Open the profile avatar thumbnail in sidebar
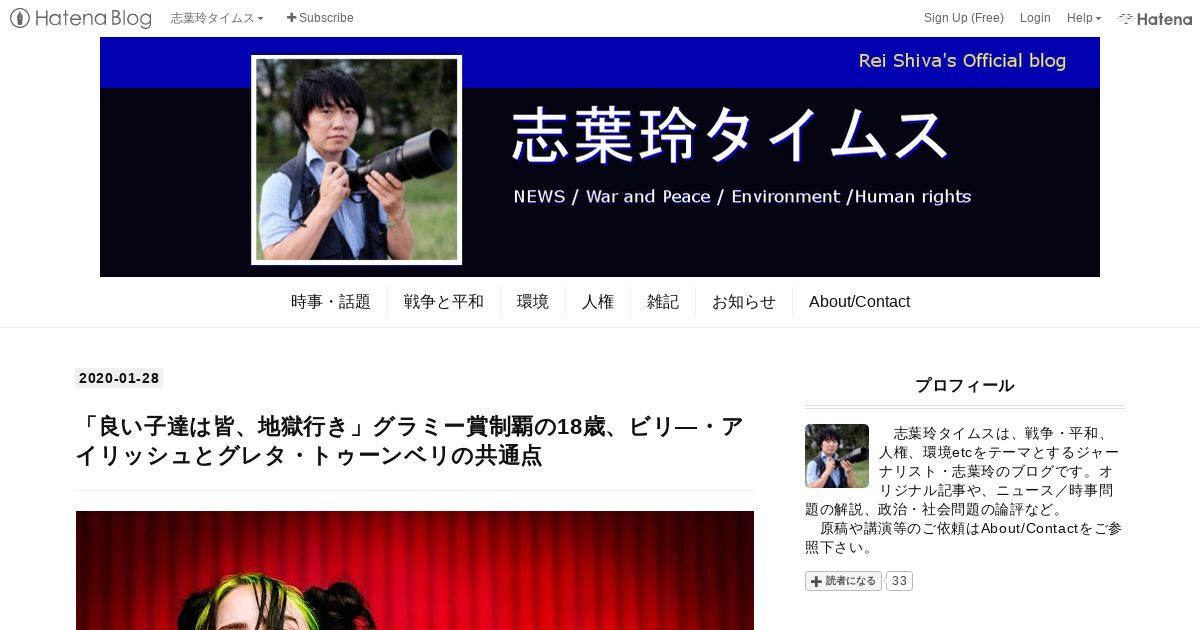 pos(837,456)
